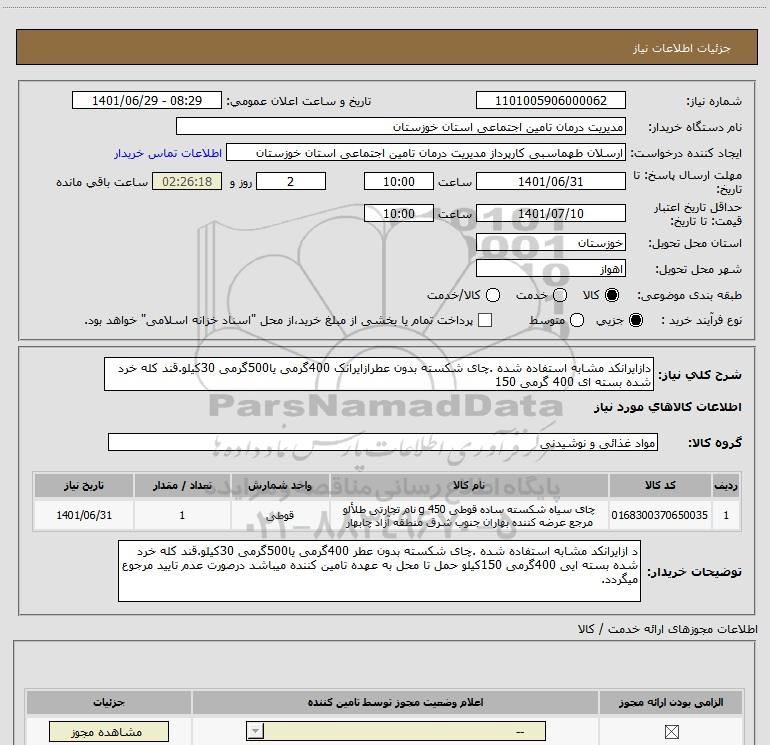Click the goods group مواد غذائی و نوشیدنی field
The height and width of the screenshot is (745, 770).
pyautogui.click(x=383, y=442)
